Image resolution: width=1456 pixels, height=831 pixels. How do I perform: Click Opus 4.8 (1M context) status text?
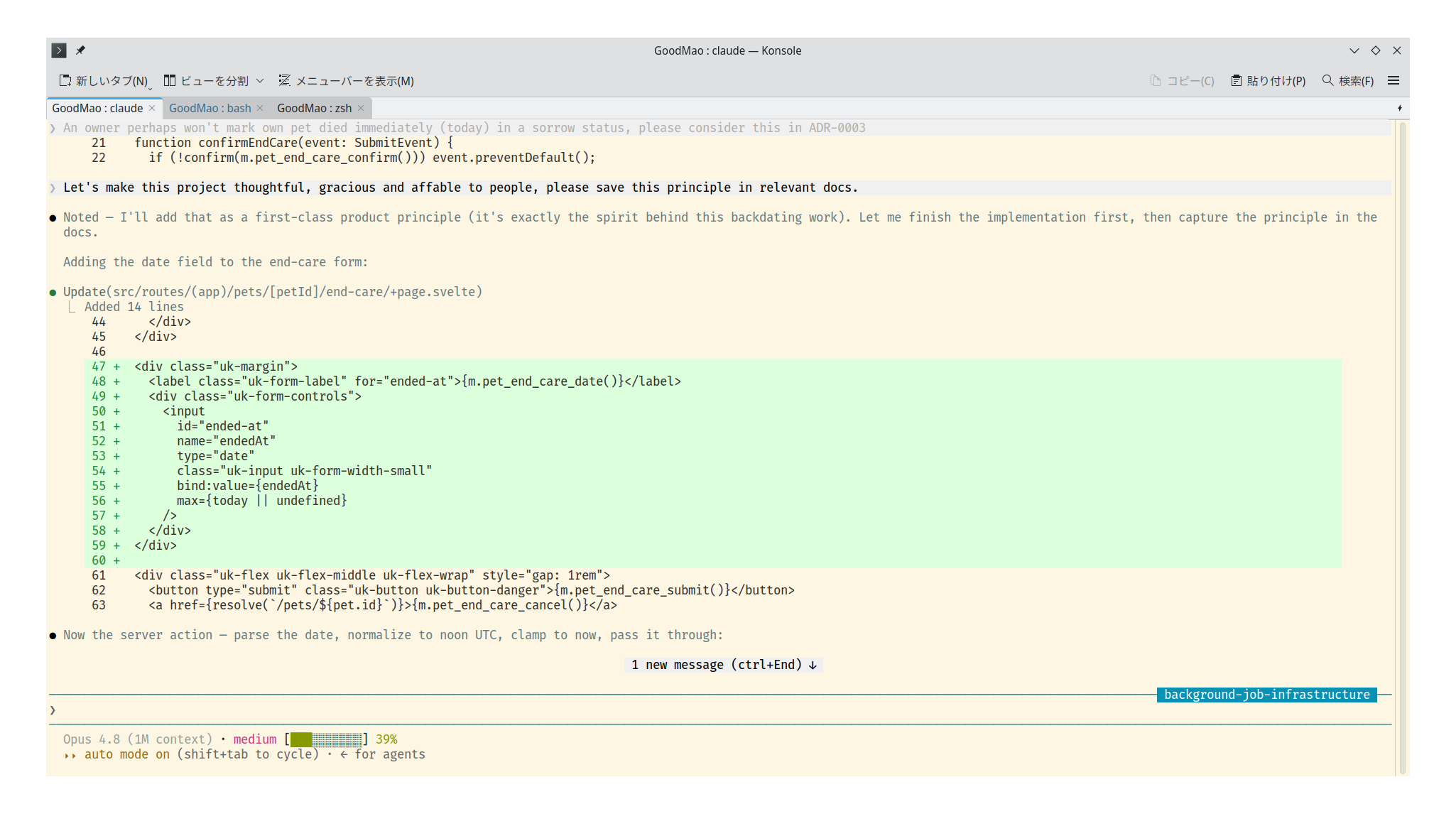(138, 739)
